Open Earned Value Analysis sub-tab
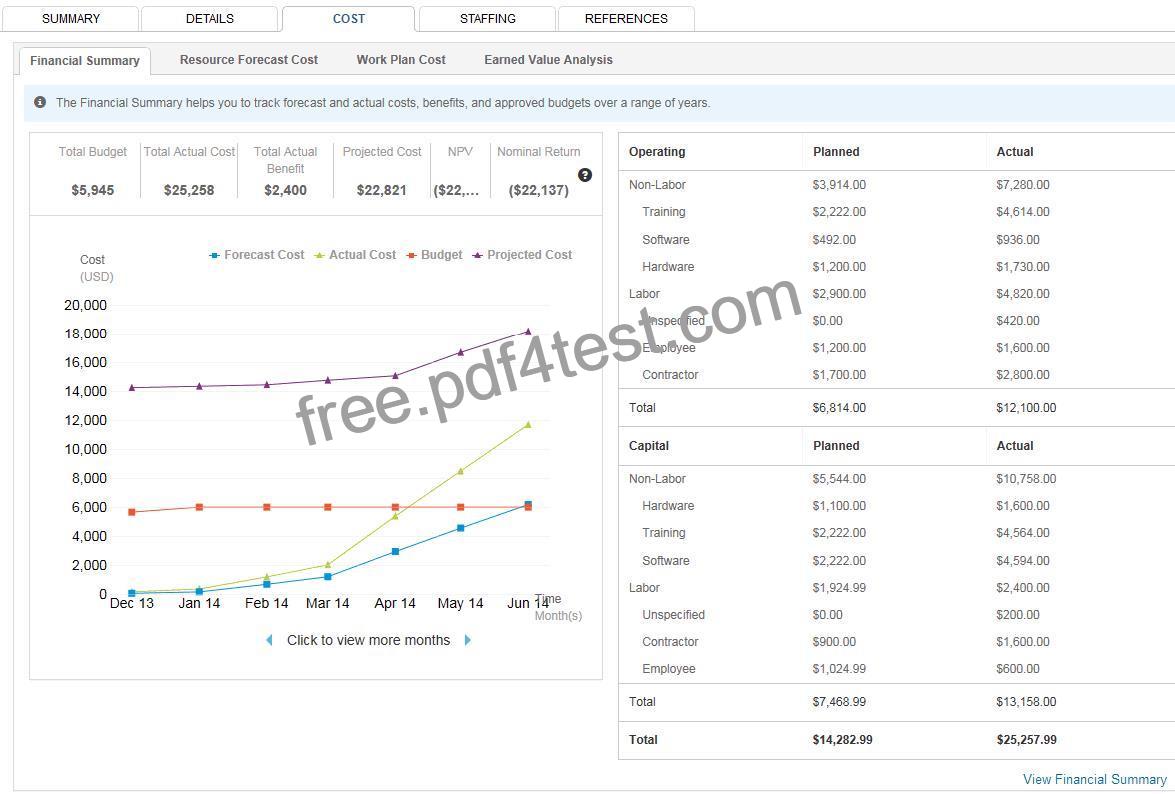Viewport: 1175px width, 794px height. pyautogui.click(x=549, y=60)
